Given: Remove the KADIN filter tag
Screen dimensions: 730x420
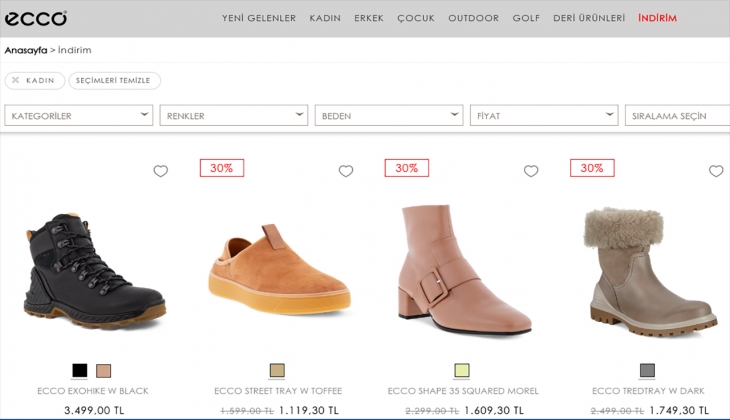Looking at the screenshot, I should pyautogui.click(x=16, y=80).
